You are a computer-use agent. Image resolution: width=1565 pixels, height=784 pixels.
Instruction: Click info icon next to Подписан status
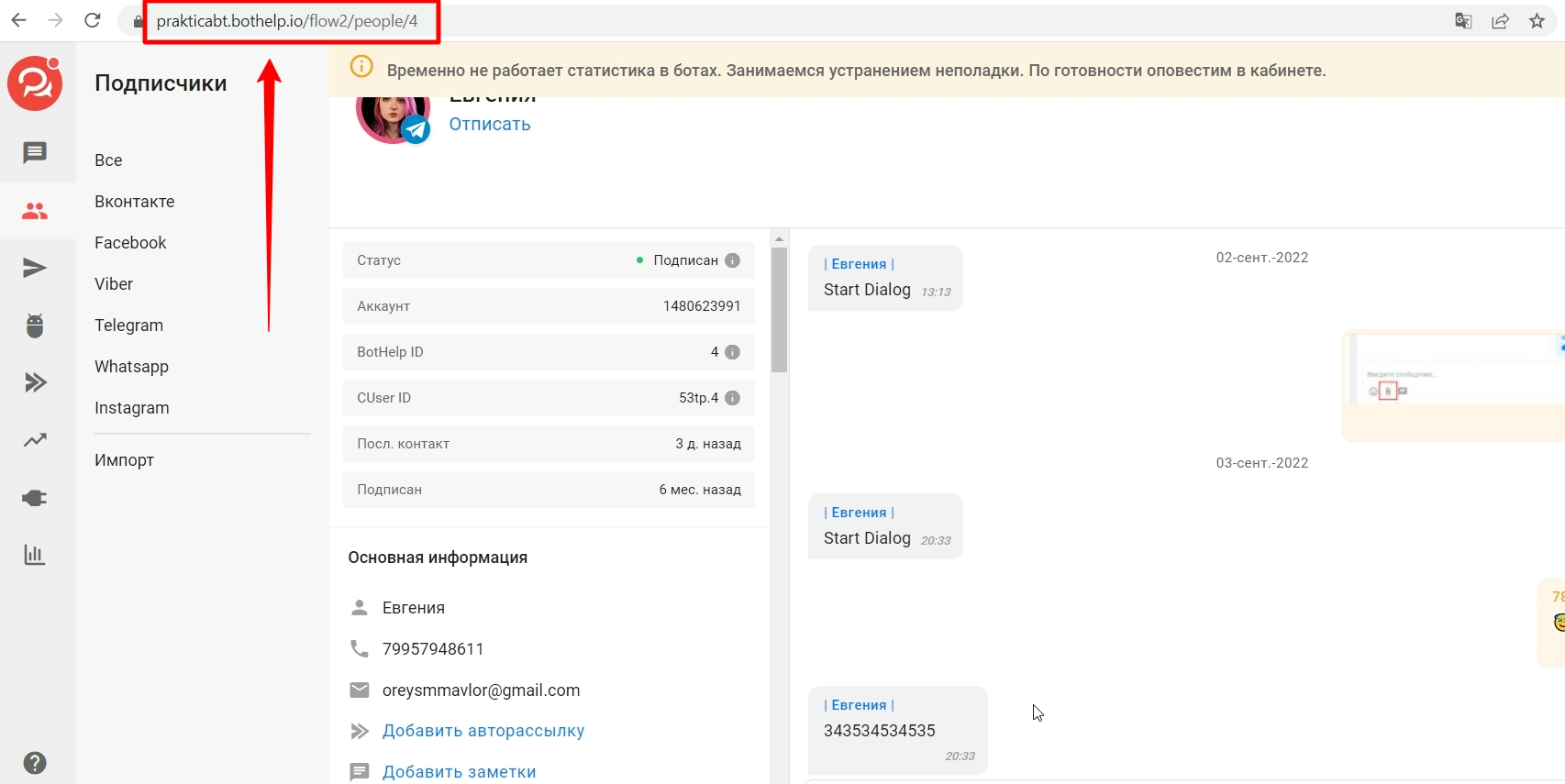pos(732,260)
